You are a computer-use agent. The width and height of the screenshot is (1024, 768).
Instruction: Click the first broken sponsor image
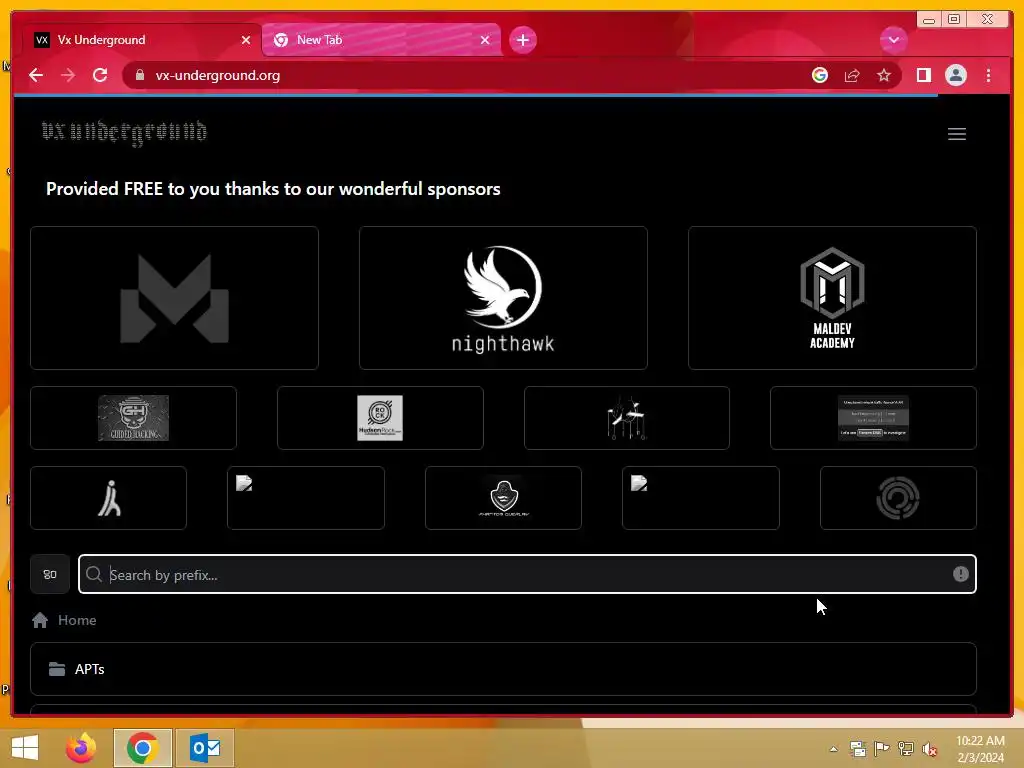(244, 483)
